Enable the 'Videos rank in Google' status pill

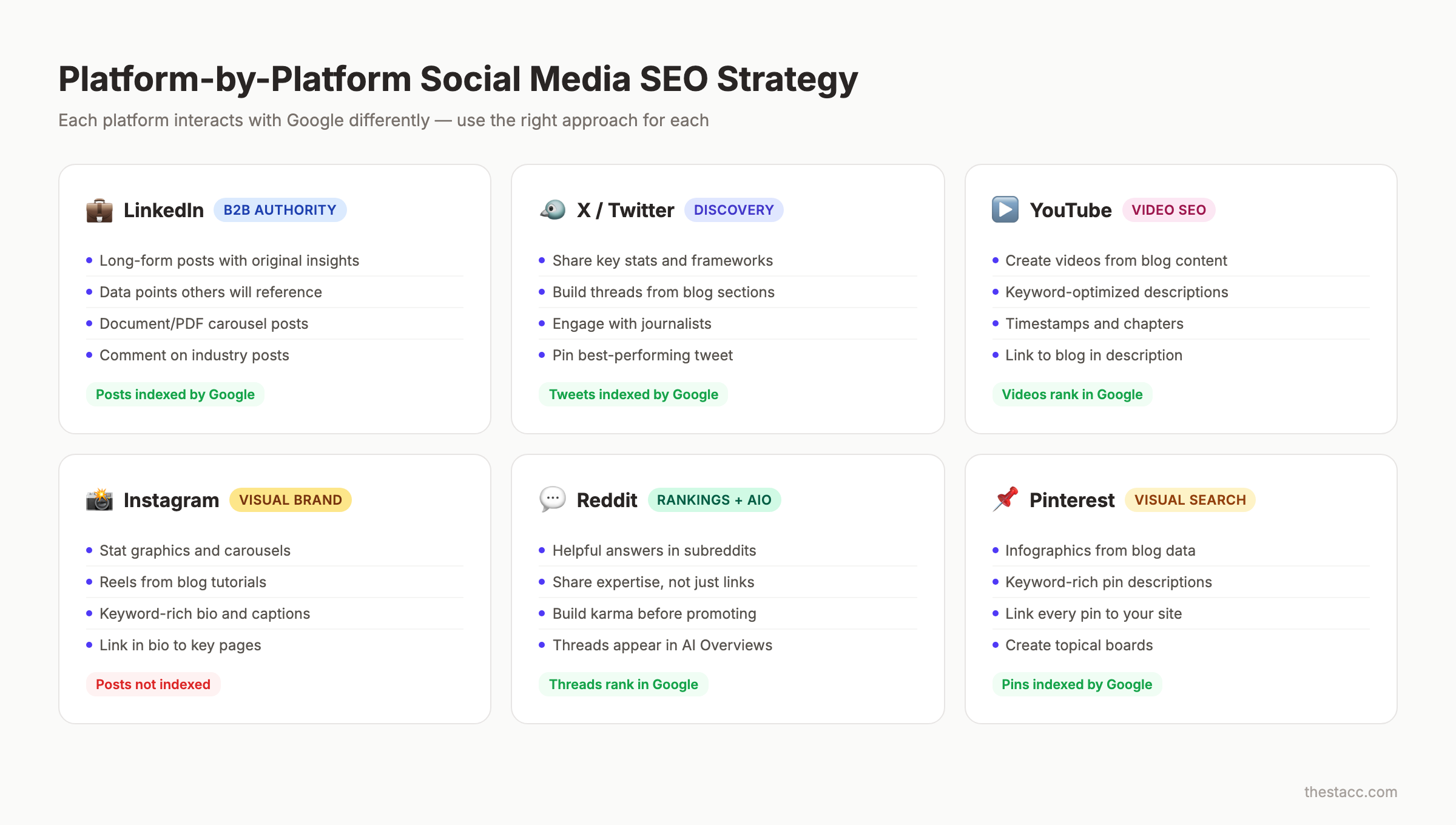(x=1072, y=394)
